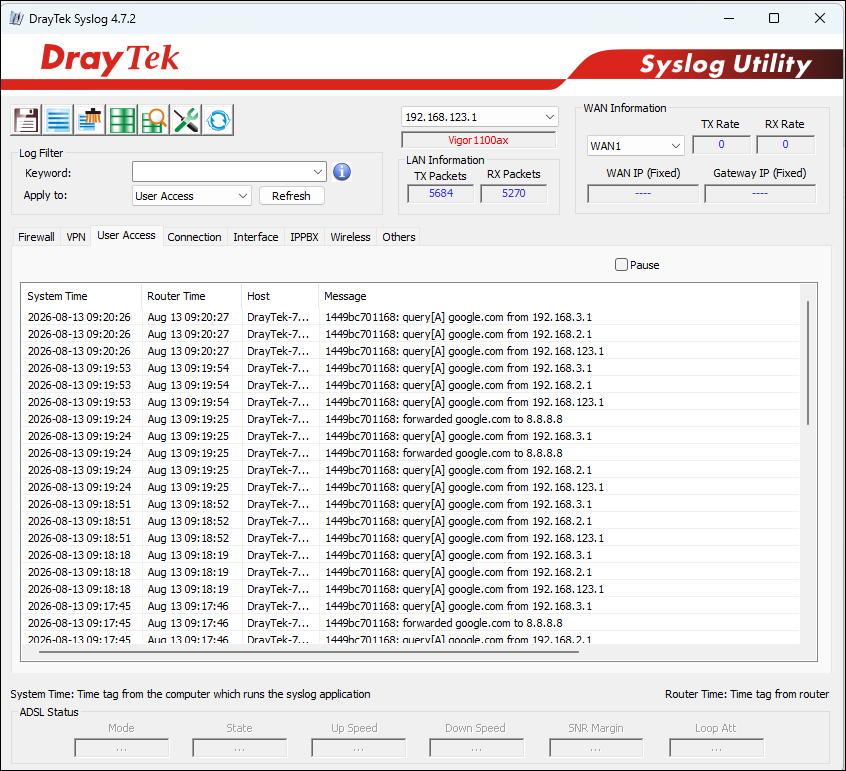Select the 09:18:18 query row from 192.168.123.1

click(411, 589)
